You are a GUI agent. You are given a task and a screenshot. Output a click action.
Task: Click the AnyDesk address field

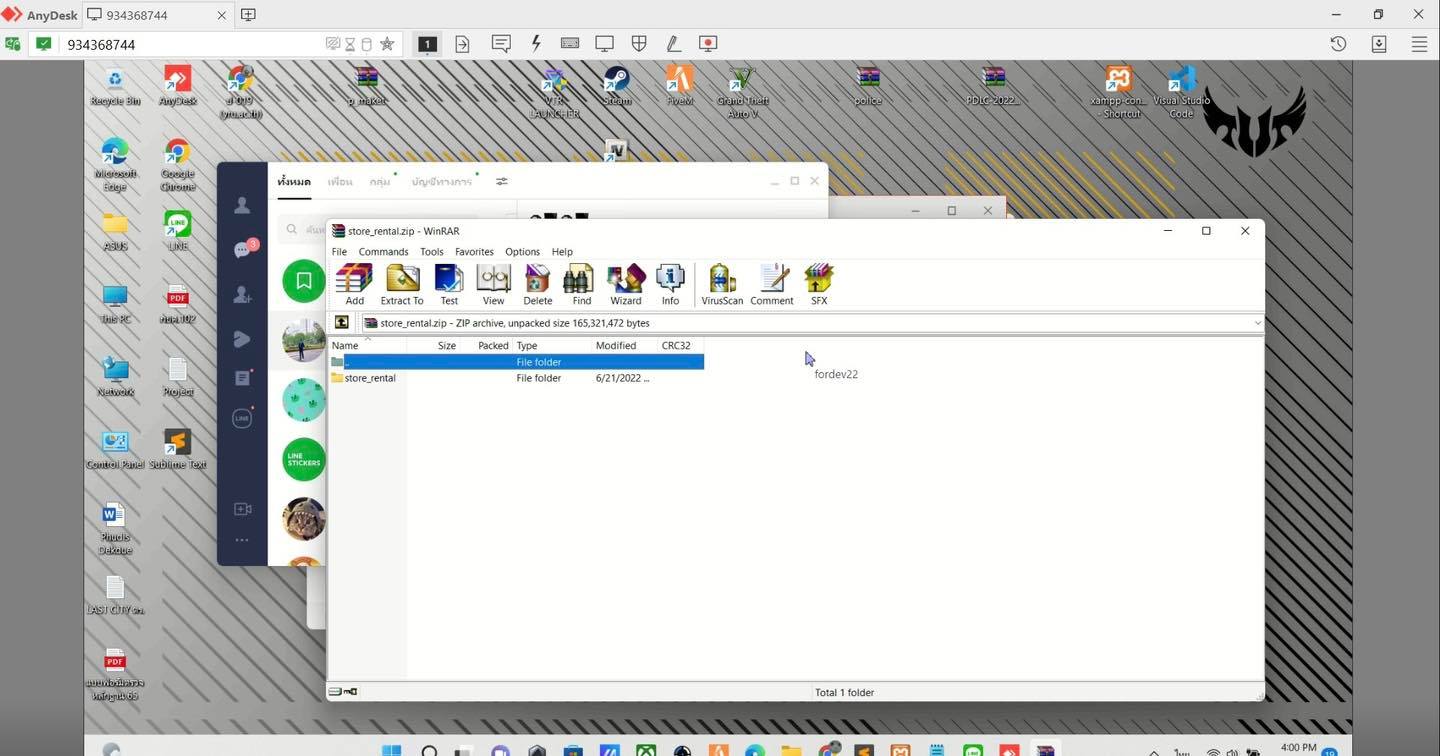[x=193, y=44]
